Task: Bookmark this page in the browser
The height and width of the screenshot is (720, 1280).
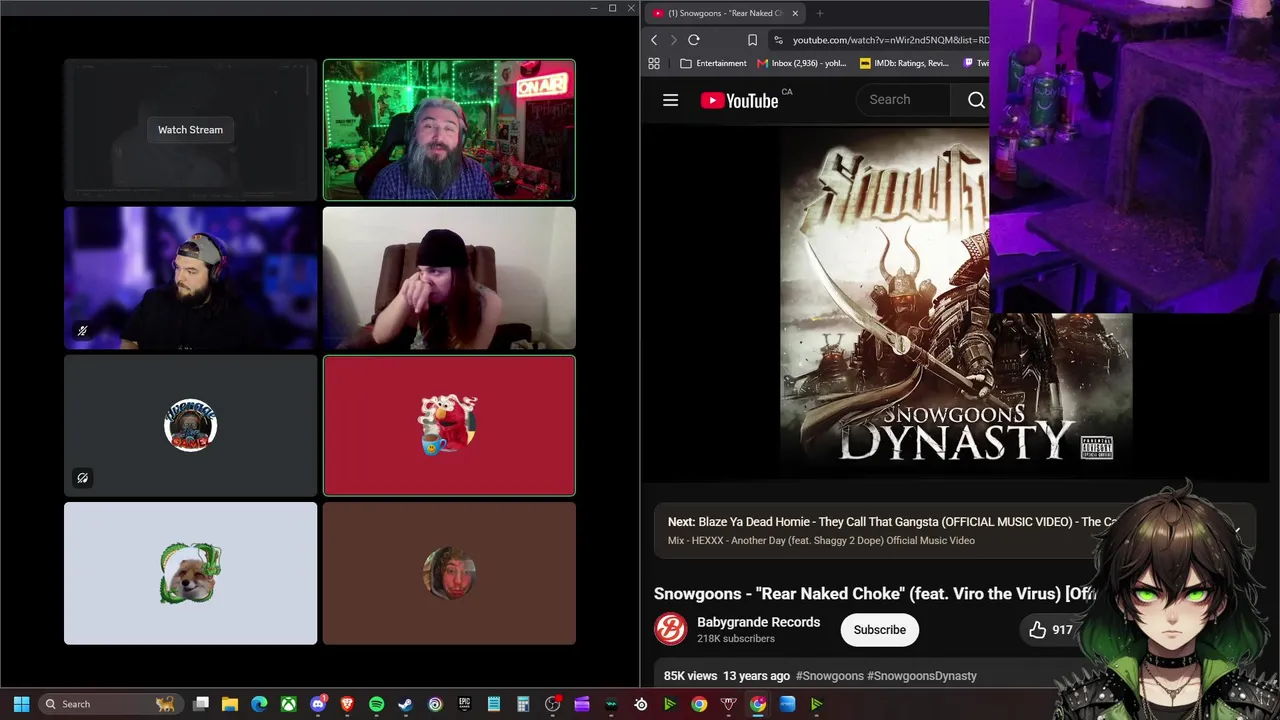Action: tap(752, 40)
